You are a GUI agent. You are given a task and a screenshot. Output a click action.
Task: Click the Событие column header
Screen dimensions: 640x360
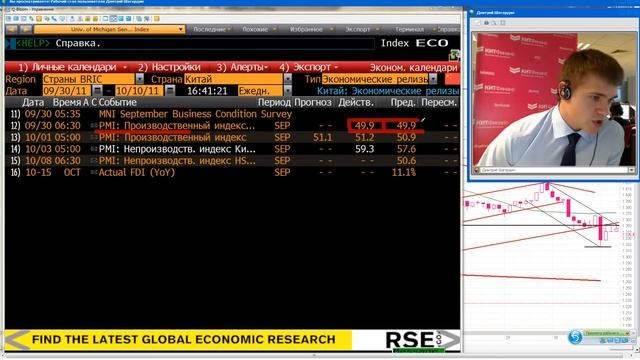point(118,102)
